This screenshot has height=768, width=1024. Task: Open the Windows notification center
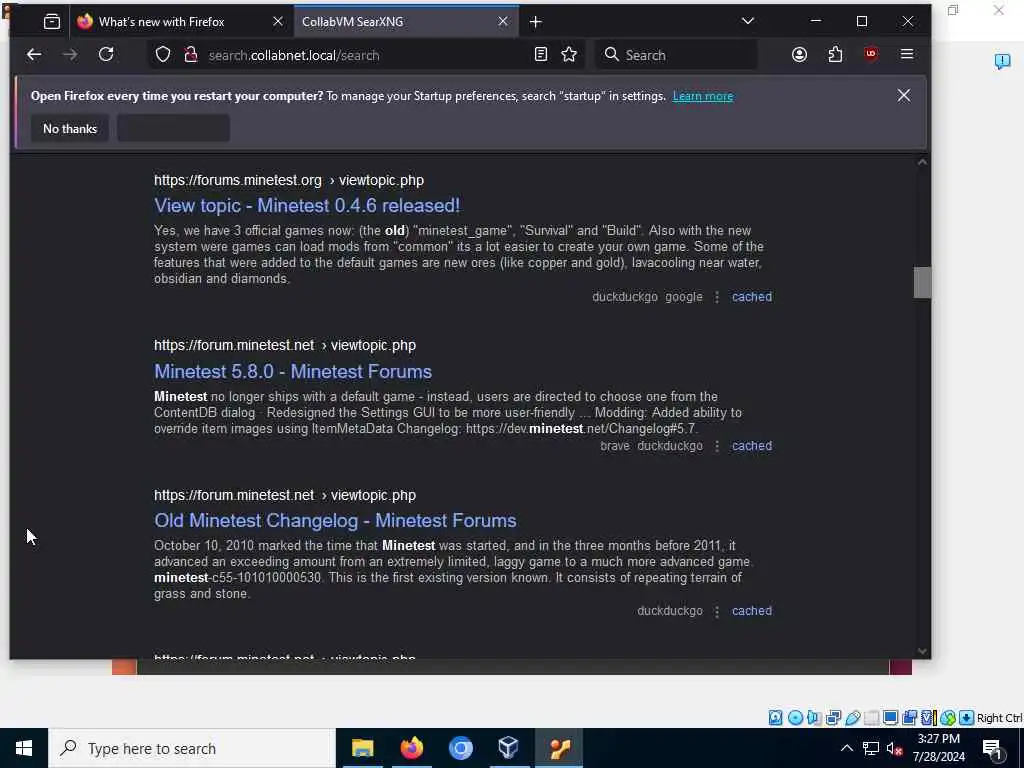993,749
